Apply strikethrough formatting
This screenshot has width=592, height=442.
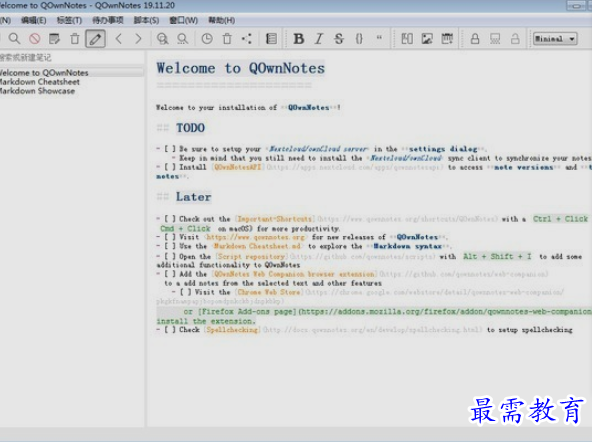tap(339, 39)
